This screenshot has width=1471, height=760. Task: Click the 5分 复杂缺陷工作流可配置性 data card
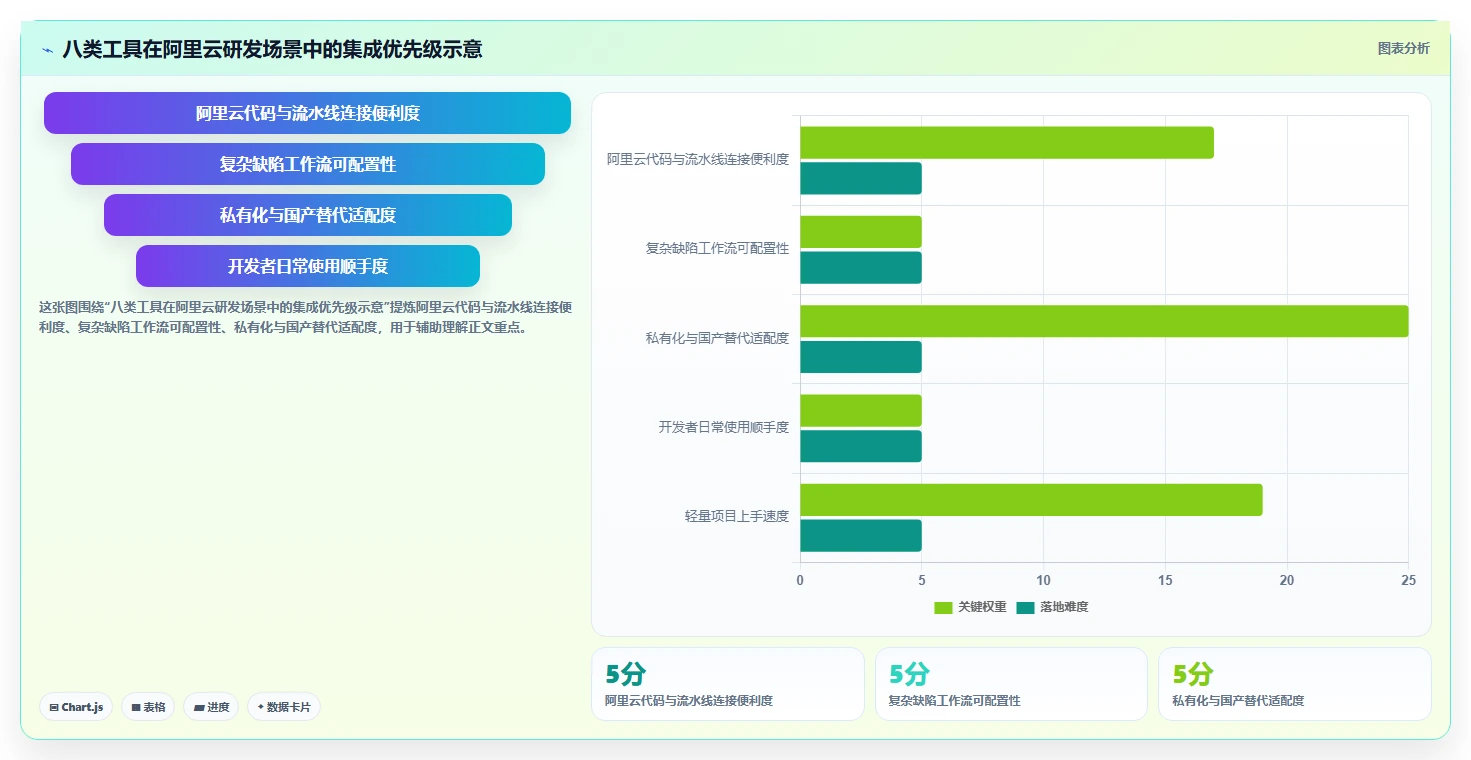coord(1011,684)
